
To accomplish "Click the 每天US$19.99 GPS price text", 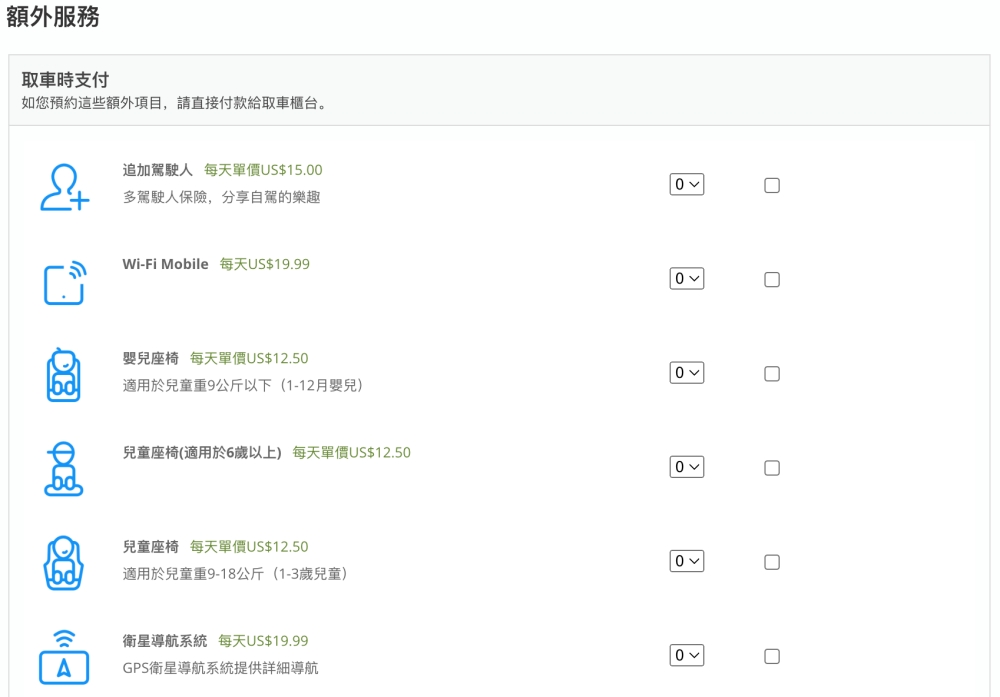I will coord(263,641).
